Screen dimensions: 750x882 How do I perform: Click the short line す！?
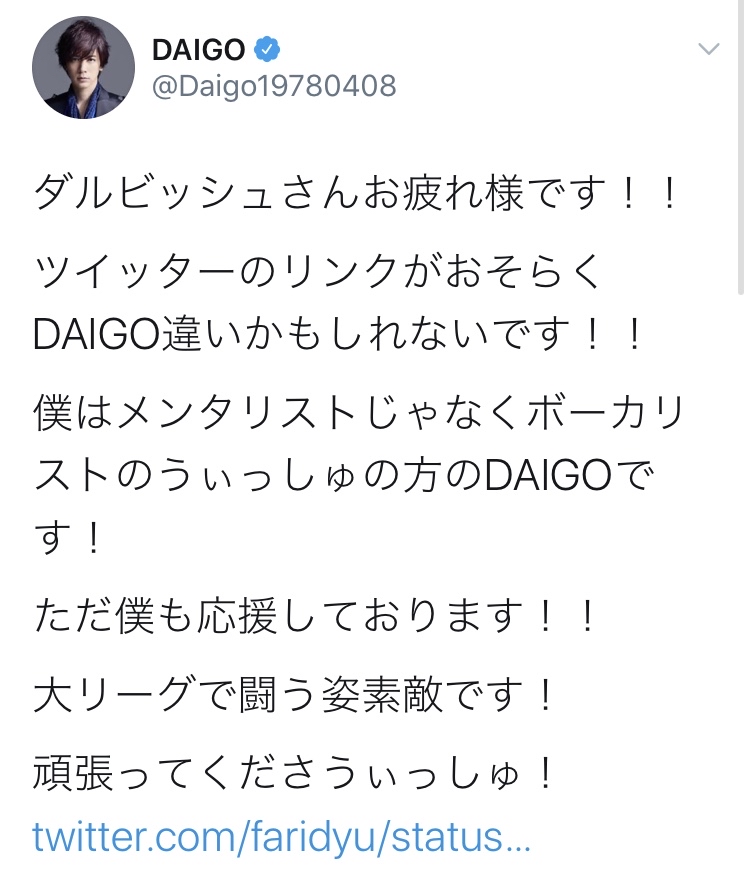point(69,538)
